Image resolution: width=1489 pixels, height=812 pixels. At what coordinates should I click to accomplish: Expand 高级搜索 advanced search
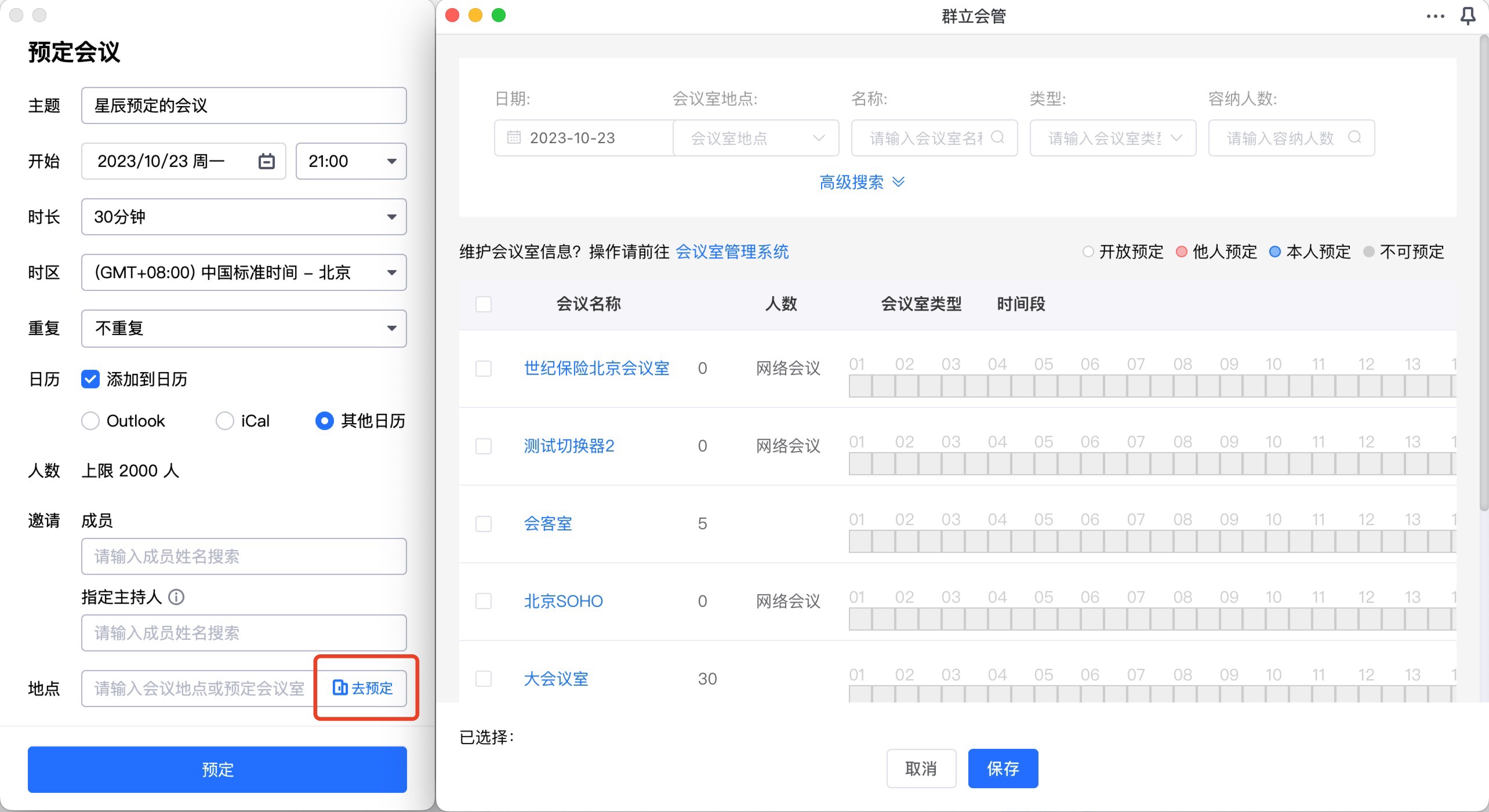pos(862,182)
